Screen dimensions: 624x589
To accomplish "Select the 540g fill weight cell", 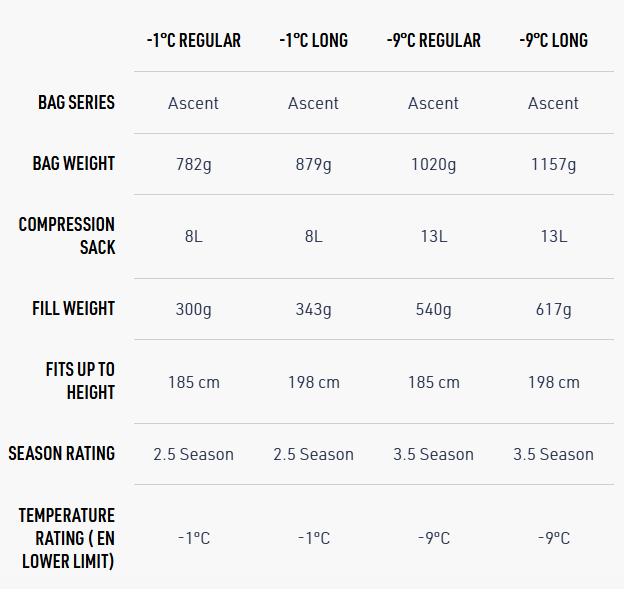I will (433, 309).
